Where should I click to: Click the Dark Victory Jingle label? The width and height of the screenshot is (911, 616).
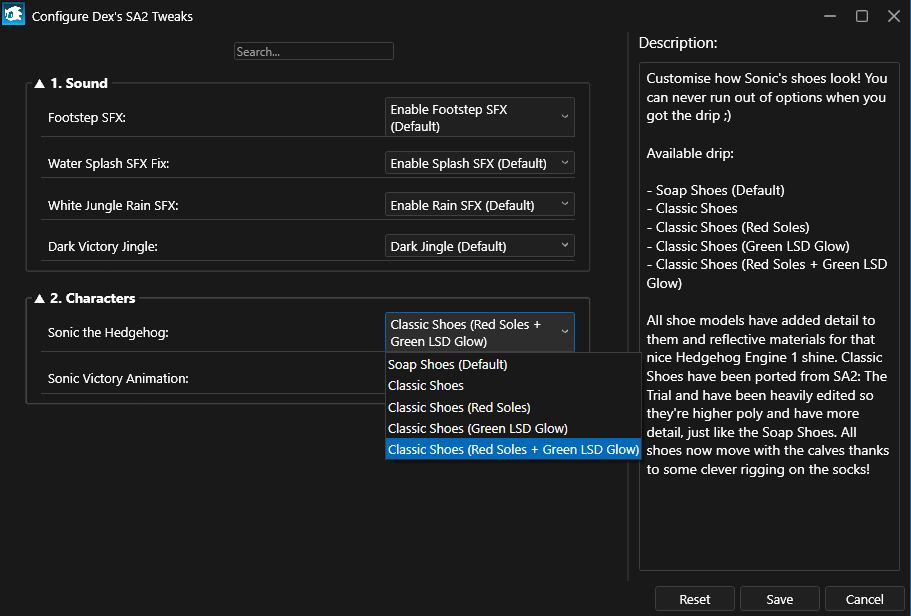pos(102,246)
